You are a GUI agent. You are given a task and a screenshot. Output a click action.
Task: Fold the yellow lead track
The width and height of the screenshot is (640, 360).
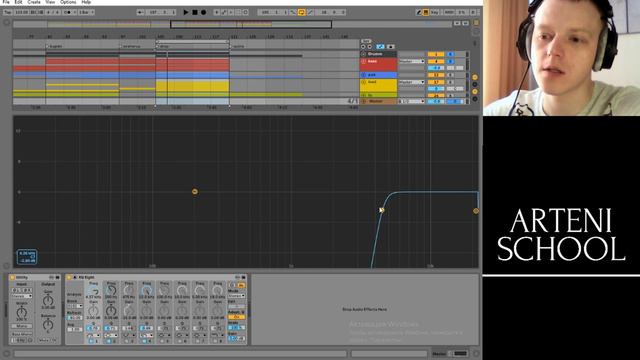[363, 82]
